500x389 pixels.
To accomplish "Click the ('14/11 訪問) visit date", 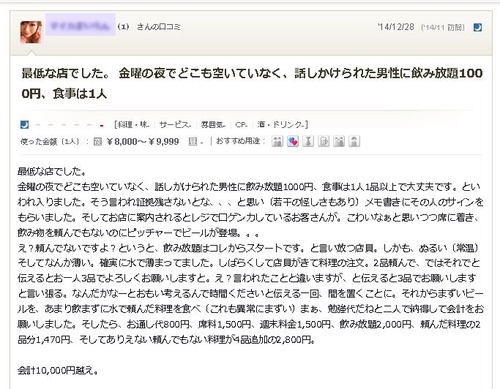I will coord(442,28).
